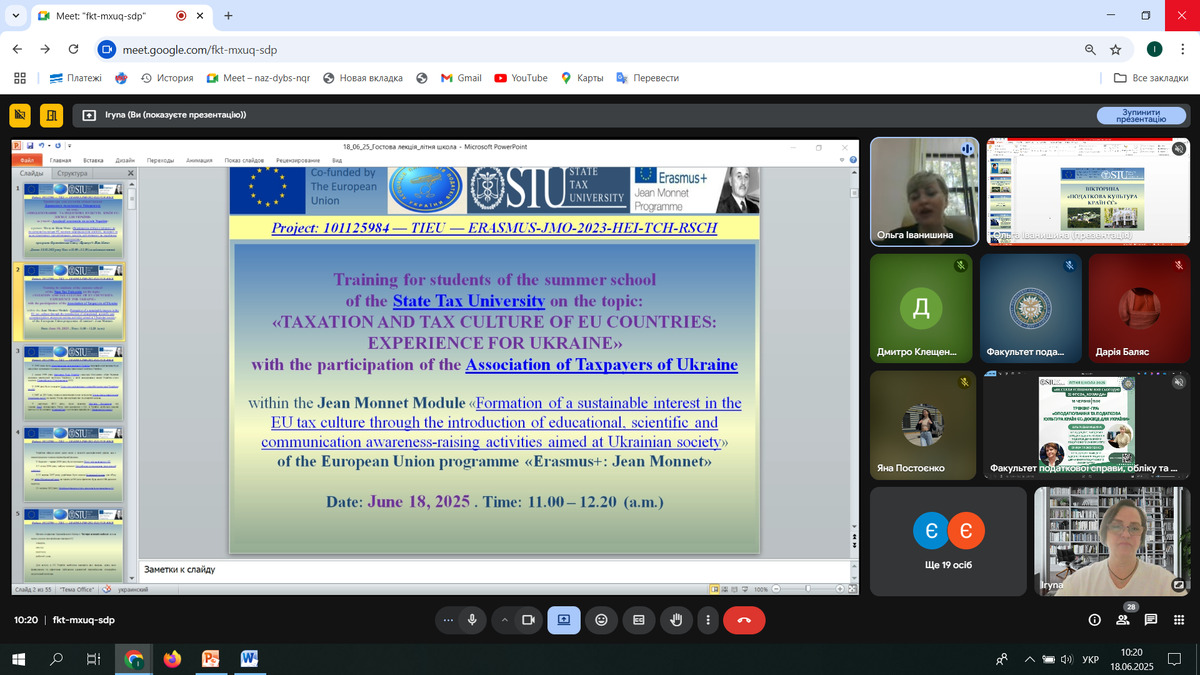The image size is (1200, 675).
Task: Raise hand in the meeting
Action: (676, 620)
